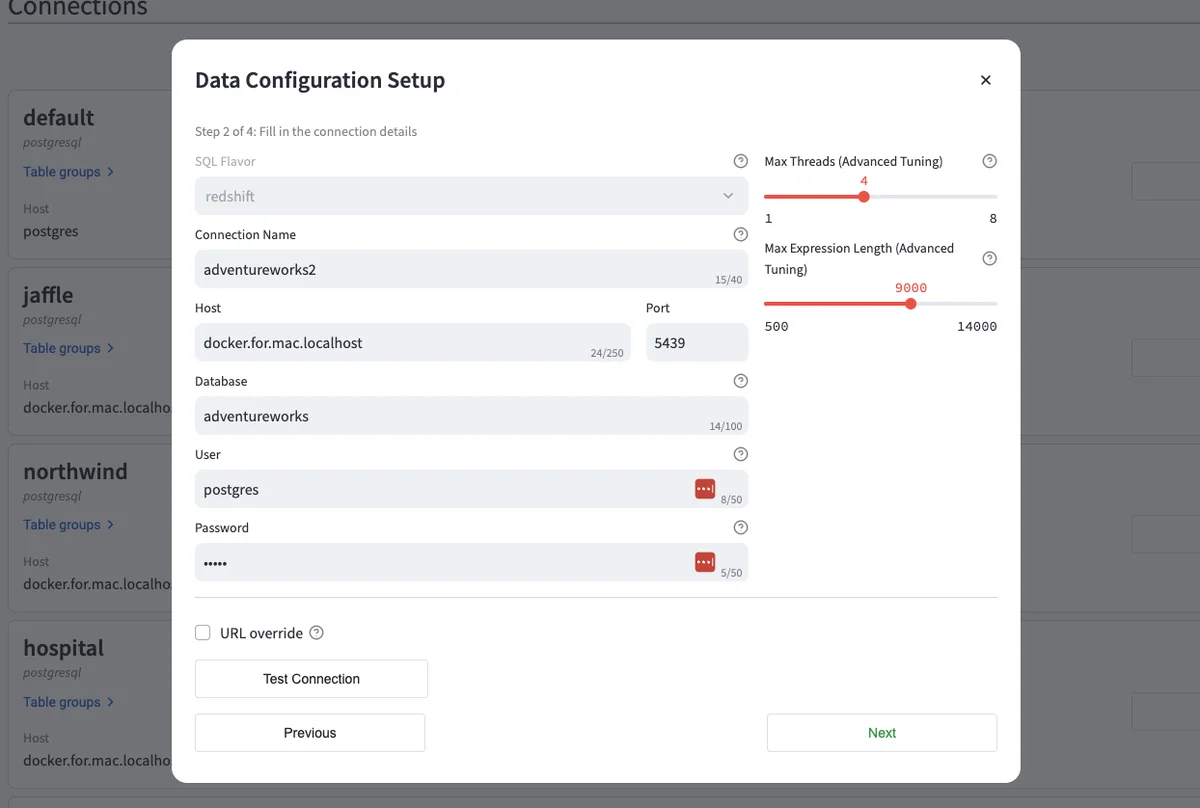The width and height of the screenshot is (1200, 808).
Task: Click Max Expression Length help icon
Action: [989, 258]
